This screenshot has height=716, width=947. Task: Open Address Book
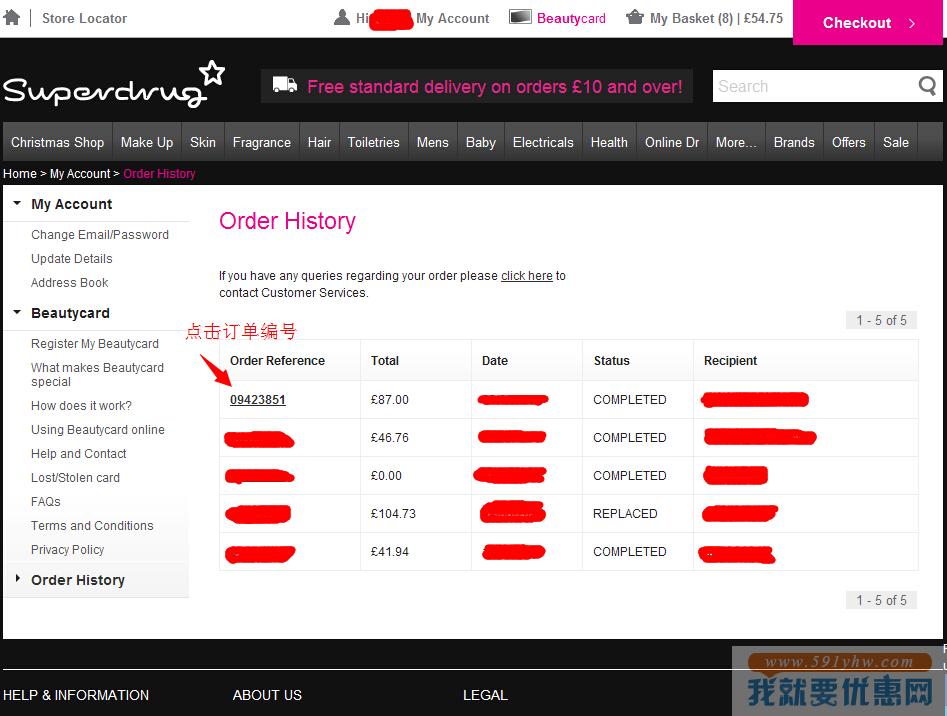(69, 283)
